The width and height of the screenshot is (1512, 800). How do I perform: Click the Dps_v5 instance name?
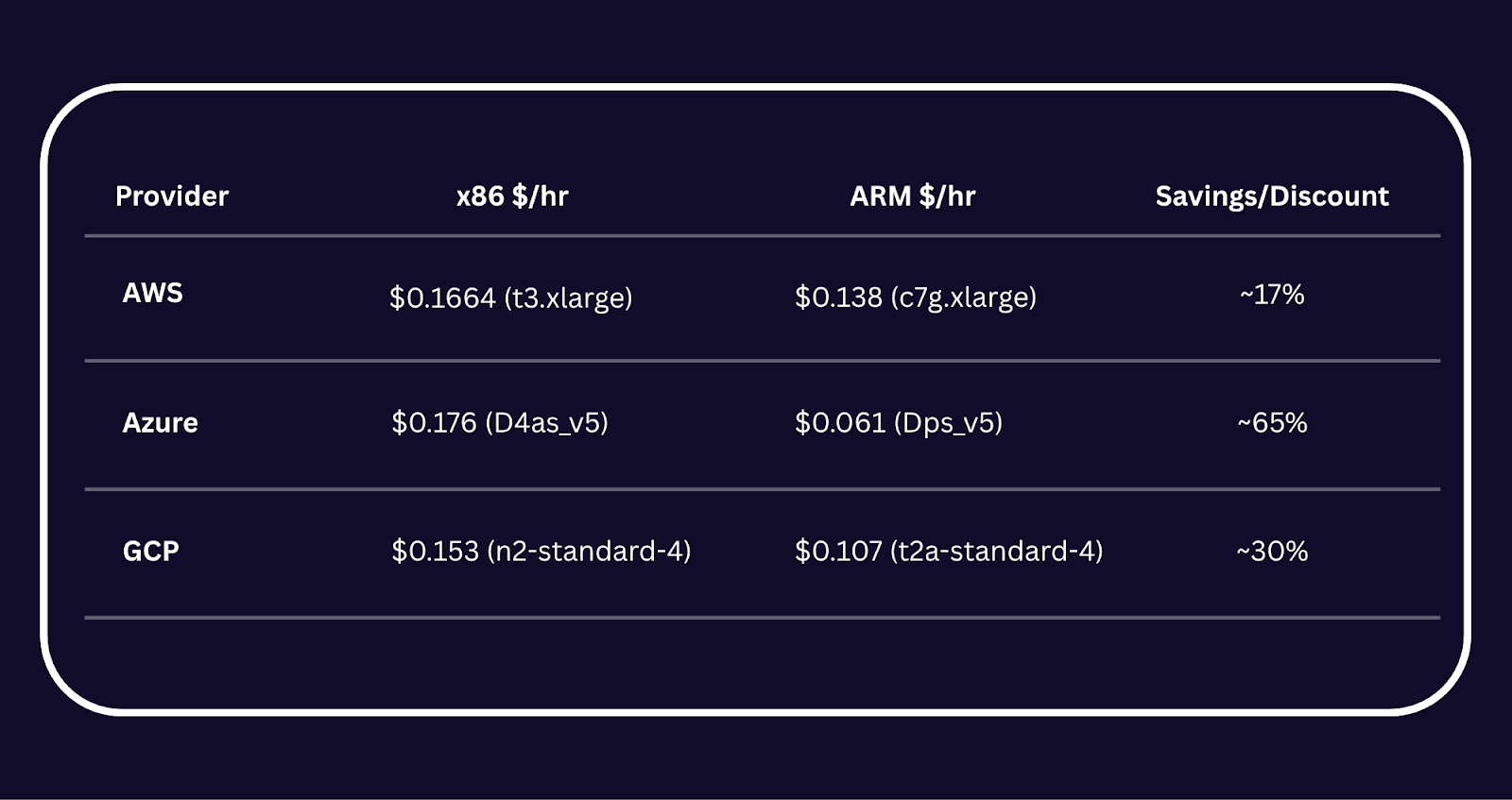click(x=947, y=422)
